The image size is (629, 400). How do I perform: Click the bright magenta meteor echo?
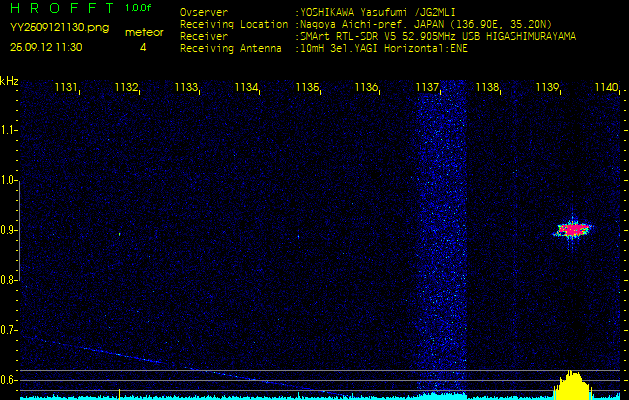(573, 229)
